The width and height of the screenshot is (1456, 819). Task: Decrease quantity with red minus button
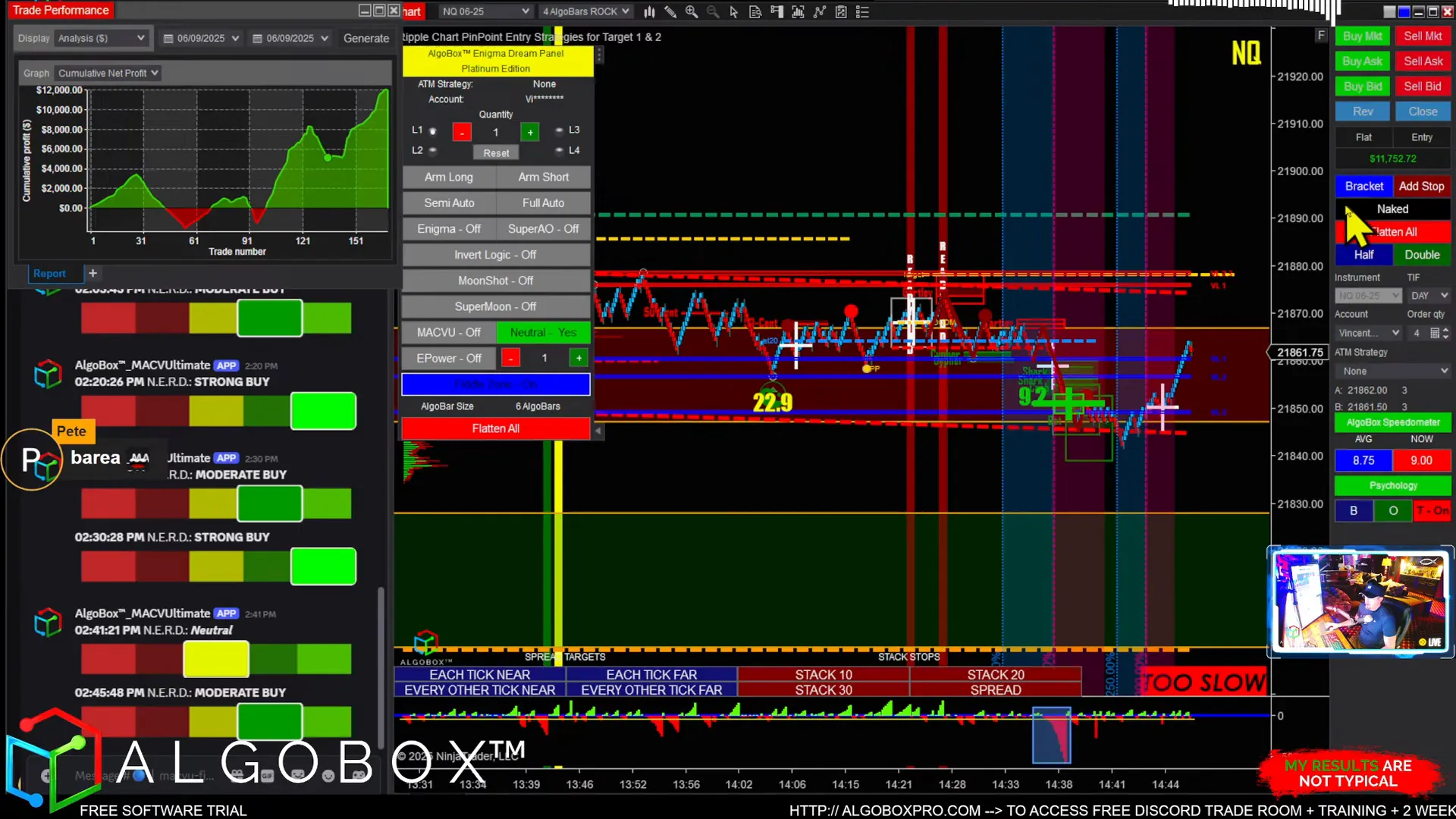coord(462,132)
